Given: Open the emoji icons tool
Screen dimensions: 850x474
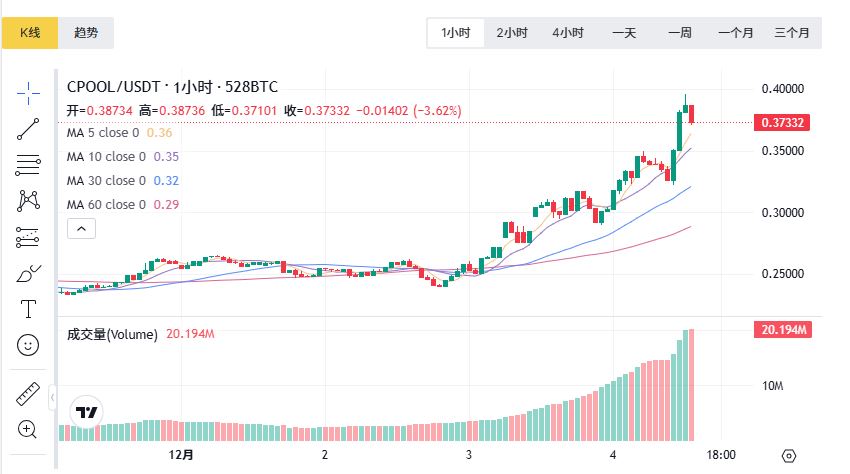Looking at the screenshot, I should pos(28,345).
